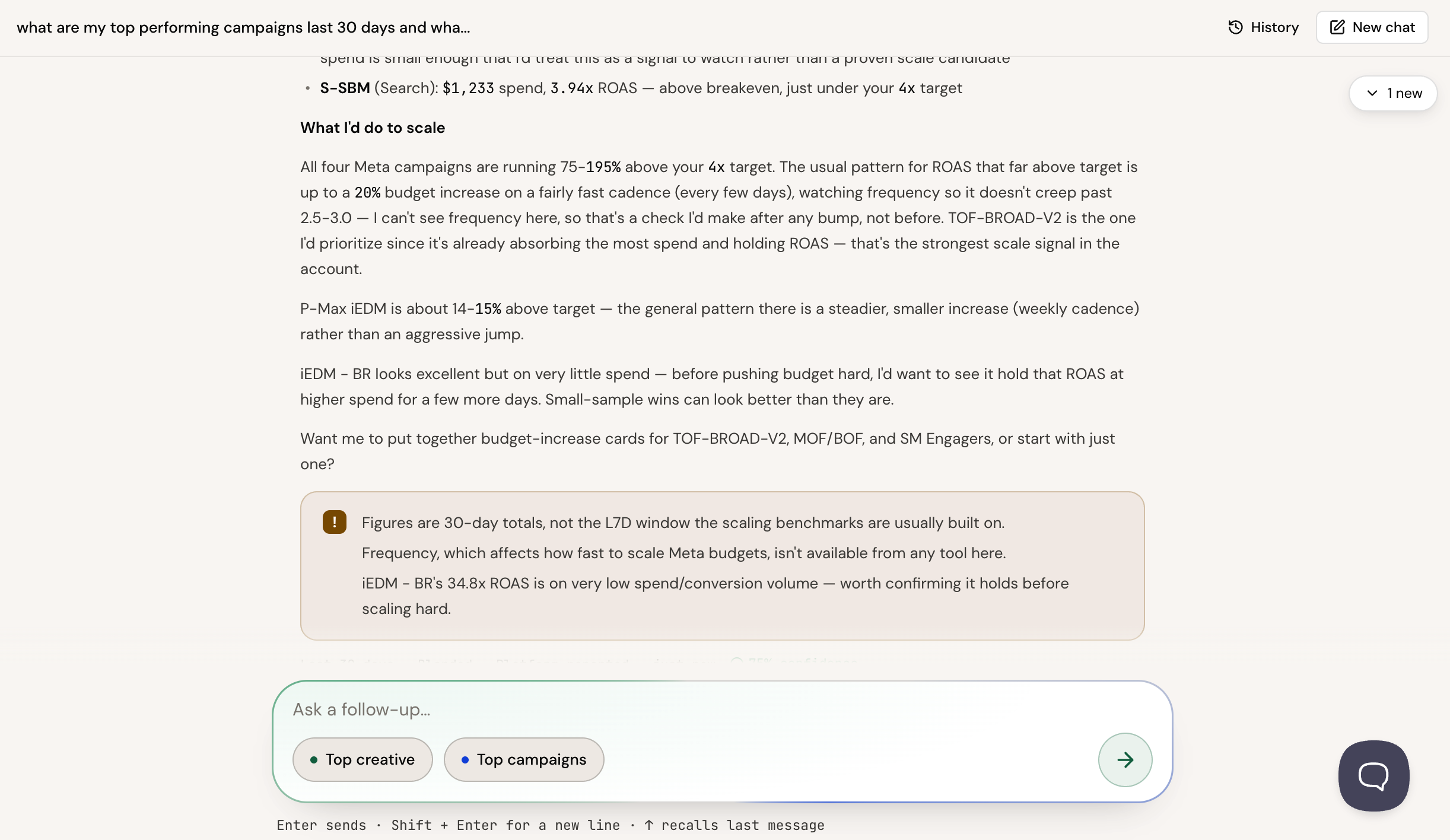Viewport: 1450px width, 840px height.
Task: Open History via the clock icon
Action: coord(1235,27)
